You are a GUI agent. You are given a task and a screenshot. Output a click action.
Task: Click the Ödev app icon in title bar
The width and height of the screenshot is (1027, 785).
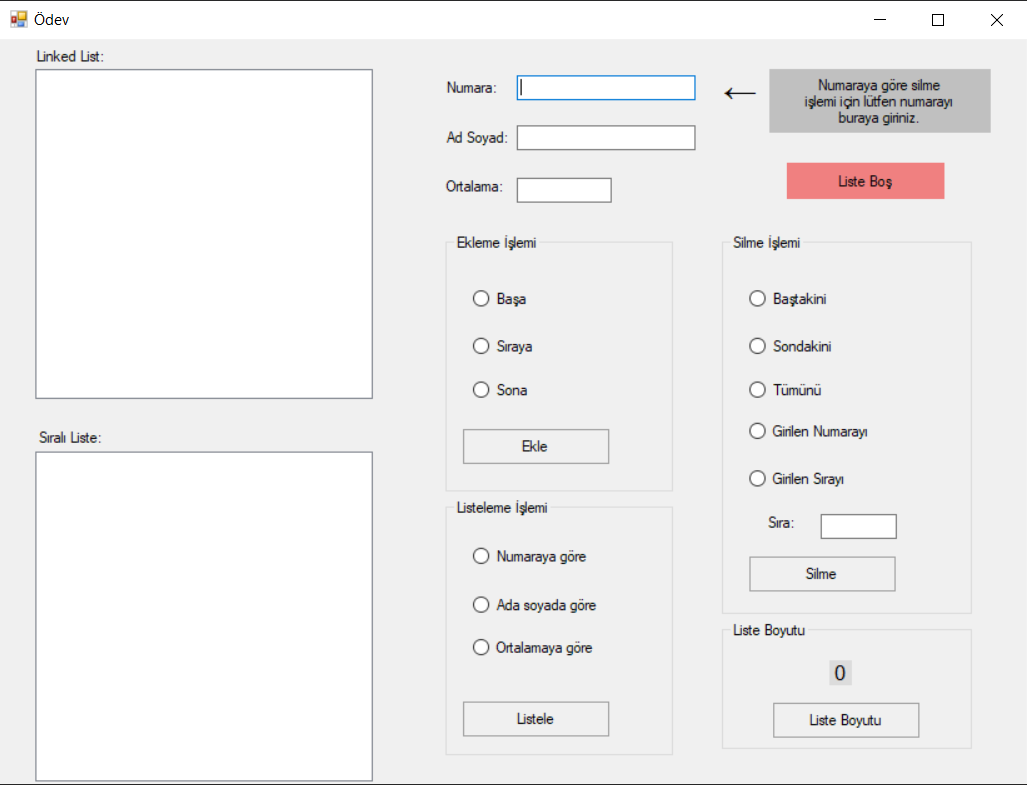(18, 20)
